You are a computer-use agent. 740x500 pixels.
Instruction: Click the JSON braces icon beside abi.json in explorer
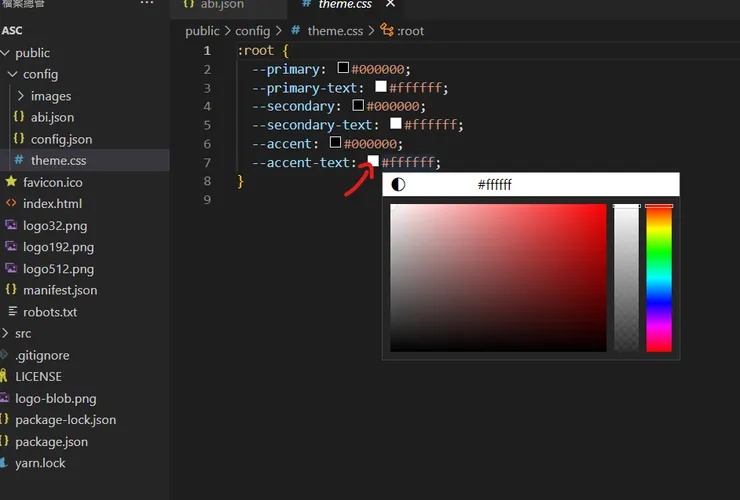click(19, 117)
